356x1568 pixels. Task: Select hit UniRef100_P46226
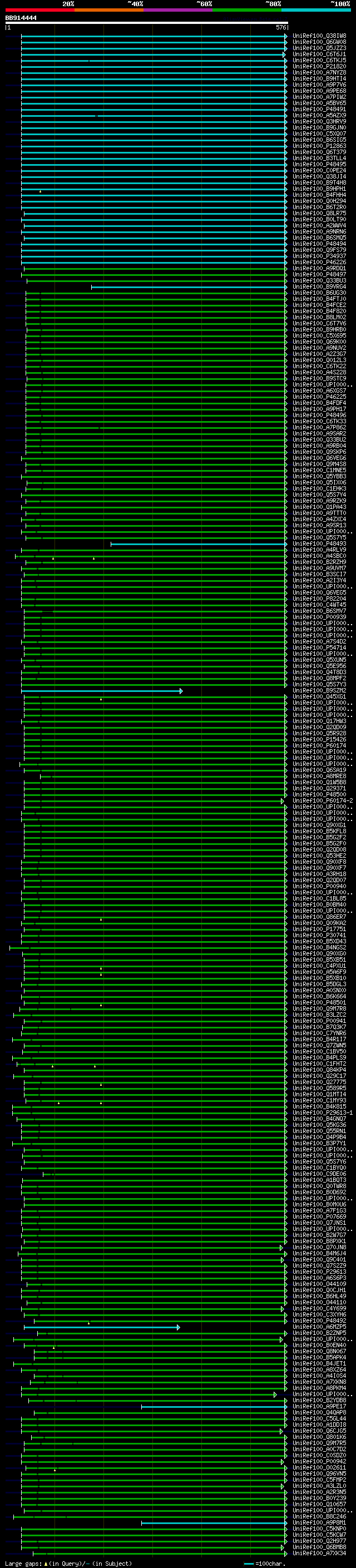[x=319, y=263]
